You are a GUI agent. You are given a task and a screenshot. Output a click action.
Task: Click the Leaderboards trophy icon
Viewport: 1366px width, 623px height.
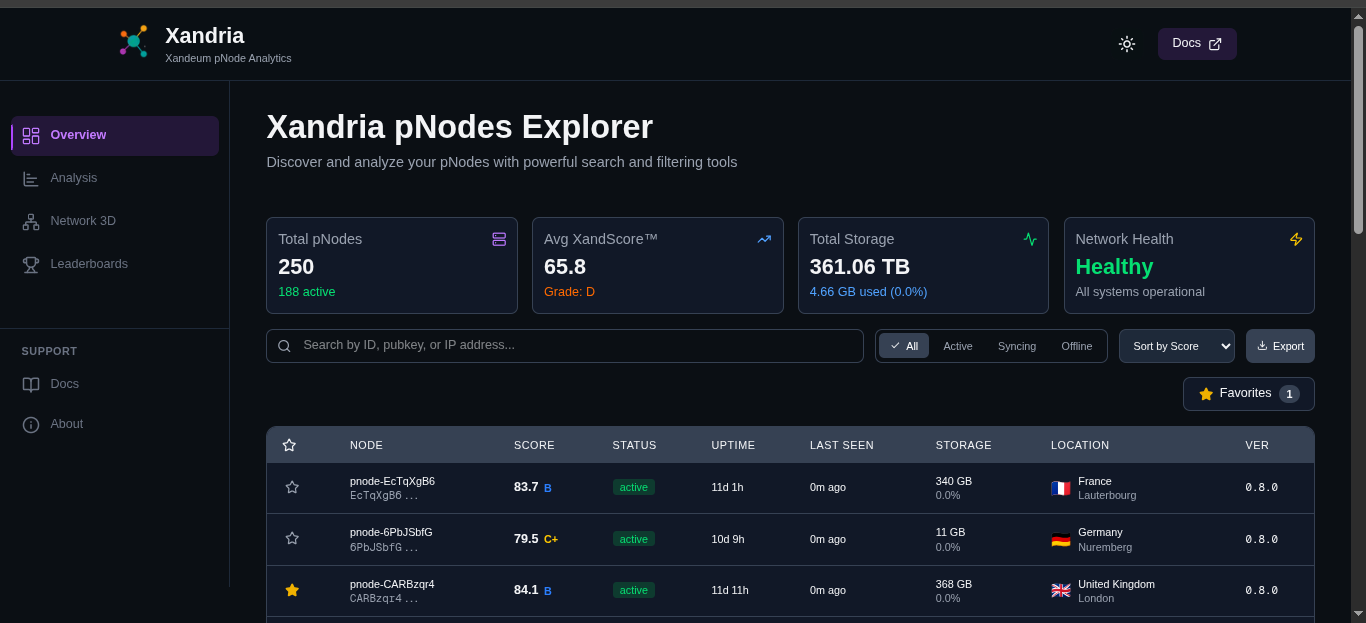pyautogui.click(x=31, y=265)
